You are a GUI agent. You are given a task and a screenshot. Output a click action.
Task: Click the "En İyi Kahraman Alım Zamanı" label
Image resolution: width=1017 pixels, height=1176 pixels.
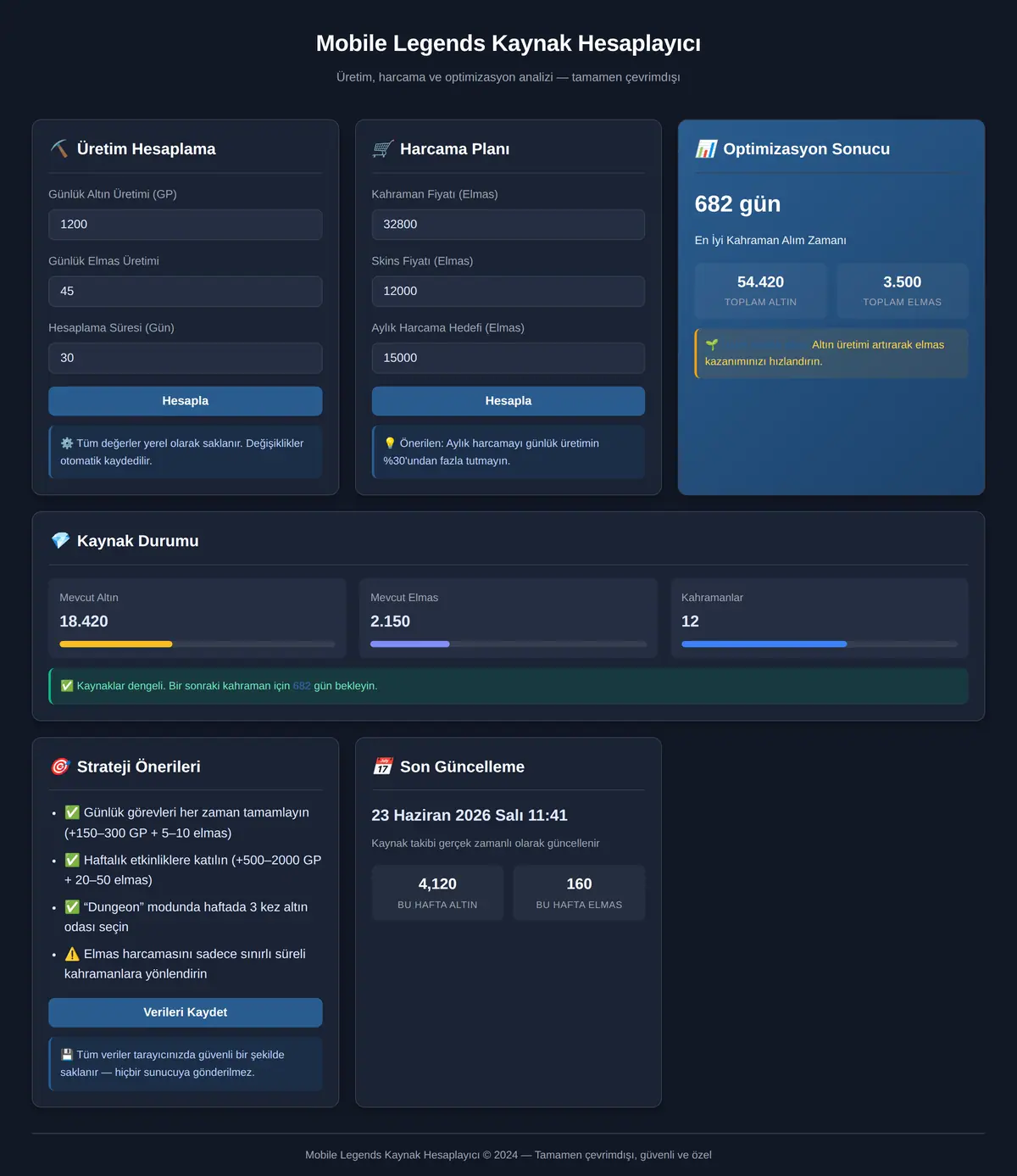pyautogui.click(x=770, y=241)
